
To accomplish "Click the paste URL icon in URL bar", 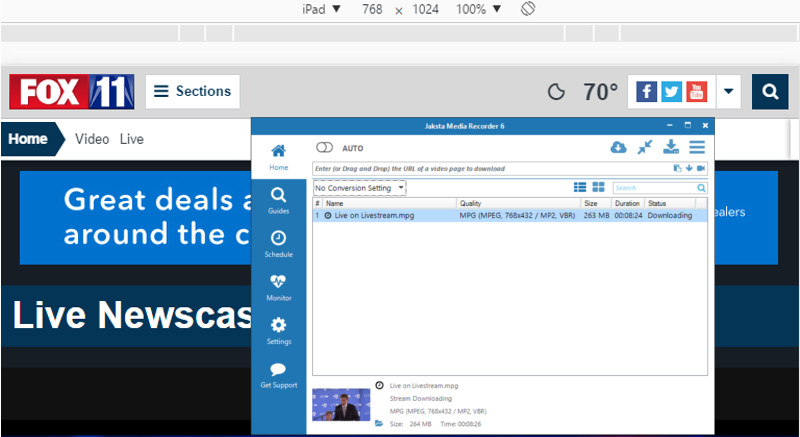I will pyautogui.click(x=678, y=168).
